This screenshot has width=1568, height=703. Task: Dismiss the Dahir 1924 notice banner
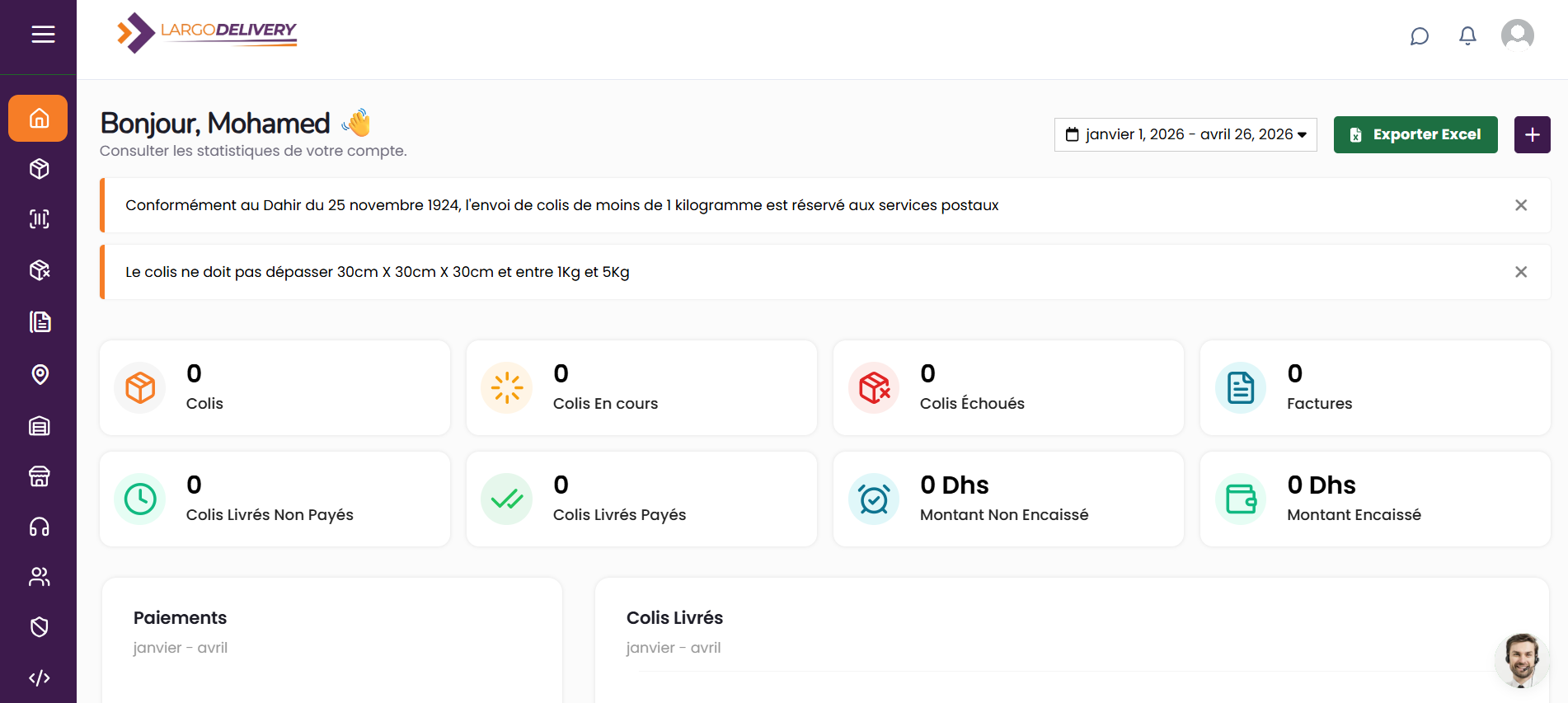point(1521,205)
